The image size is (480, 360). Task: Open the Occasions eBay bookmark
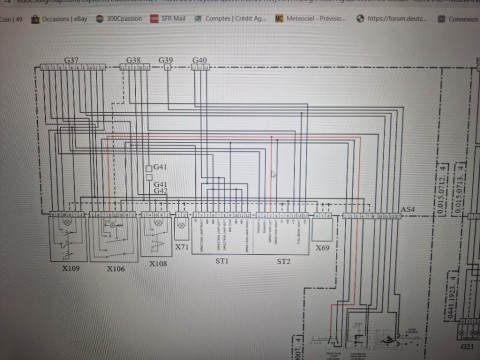point(59,19)
